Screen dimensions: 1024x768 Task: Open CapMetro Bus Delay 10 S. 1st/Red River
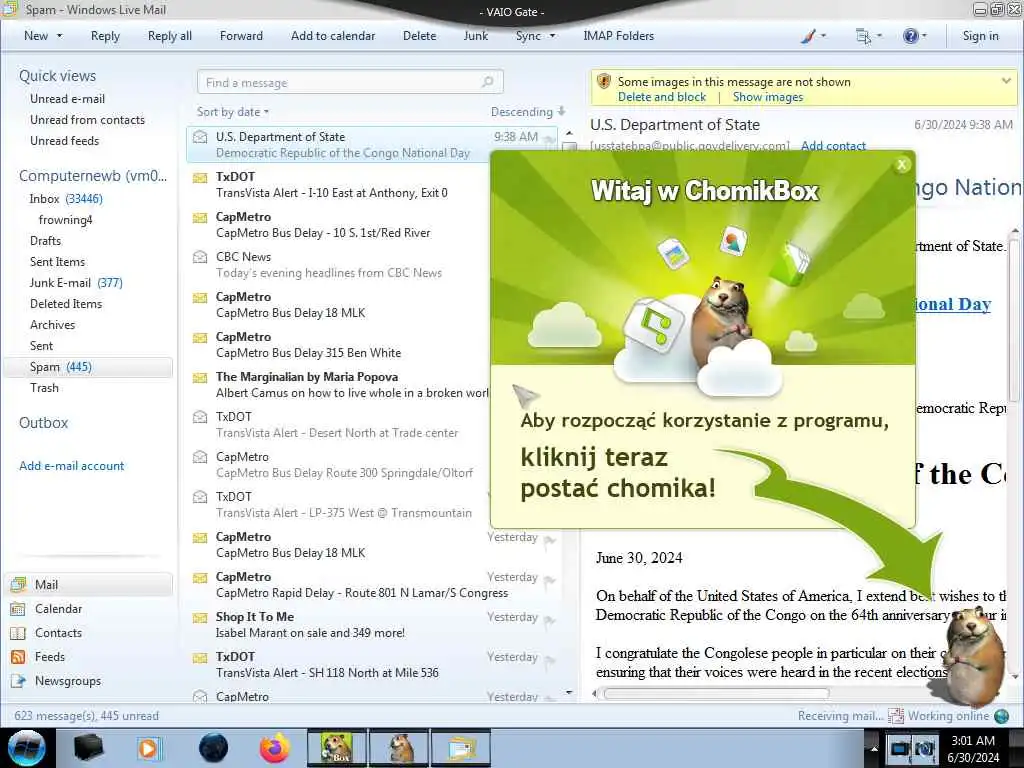[x=338, y=225]
